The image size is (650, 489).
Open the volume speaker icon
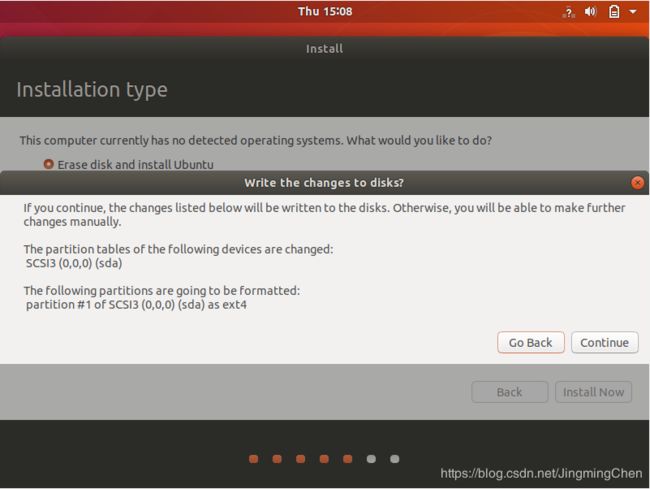pyautogui.click(x=591, y=12)
